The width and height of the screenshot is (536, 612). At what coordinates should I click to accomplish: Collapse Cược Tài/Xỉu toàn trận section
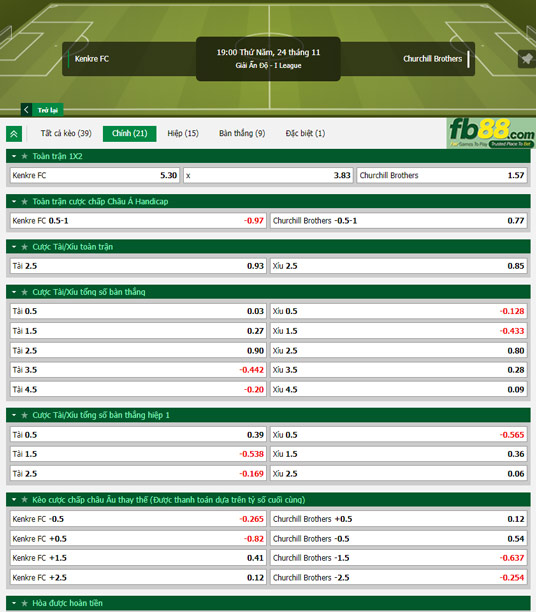14,247
